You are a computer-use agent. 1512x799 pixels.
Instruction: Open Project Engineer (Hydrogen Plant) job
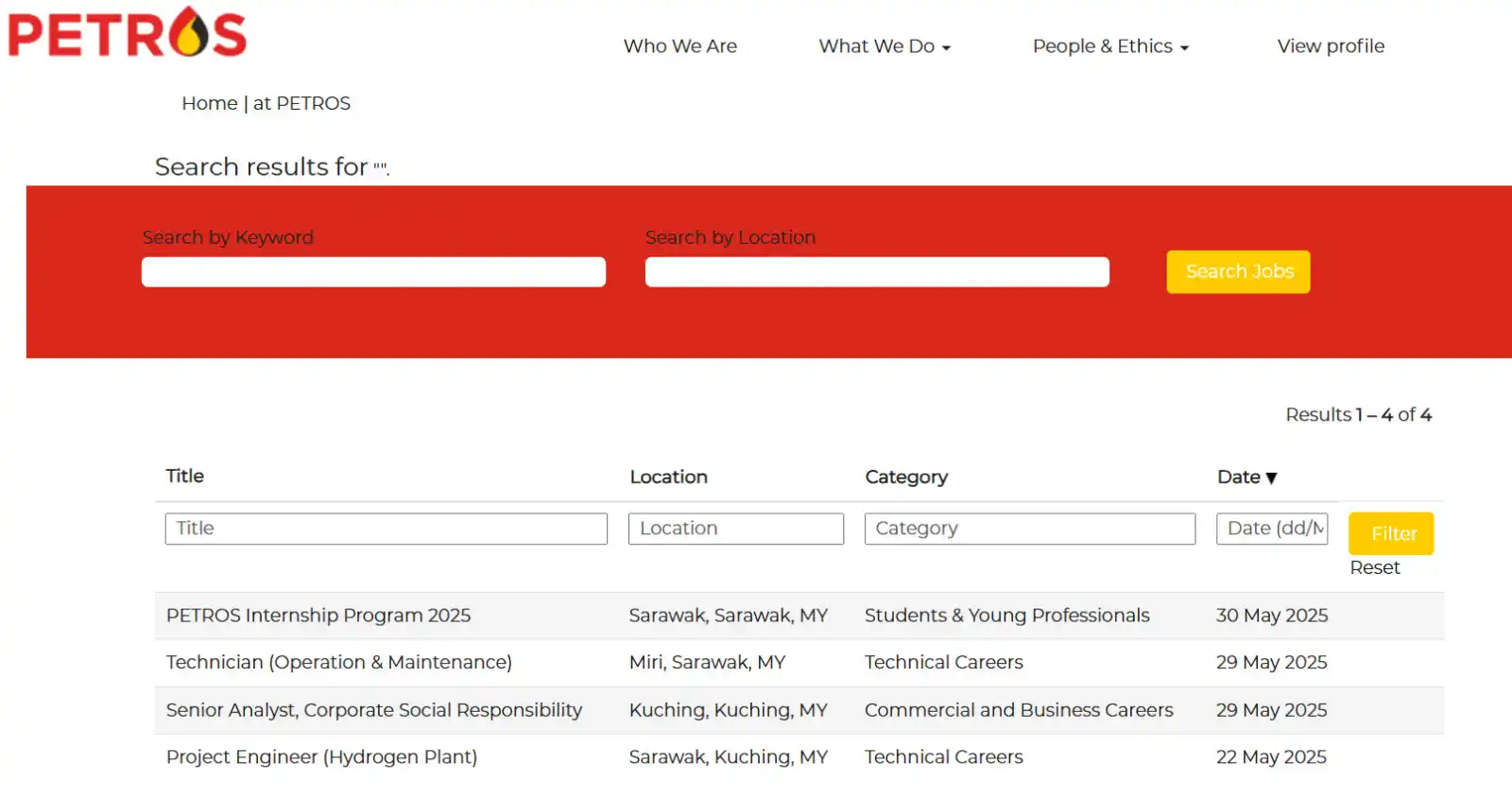pyautogui.click(x=321, y=757)
